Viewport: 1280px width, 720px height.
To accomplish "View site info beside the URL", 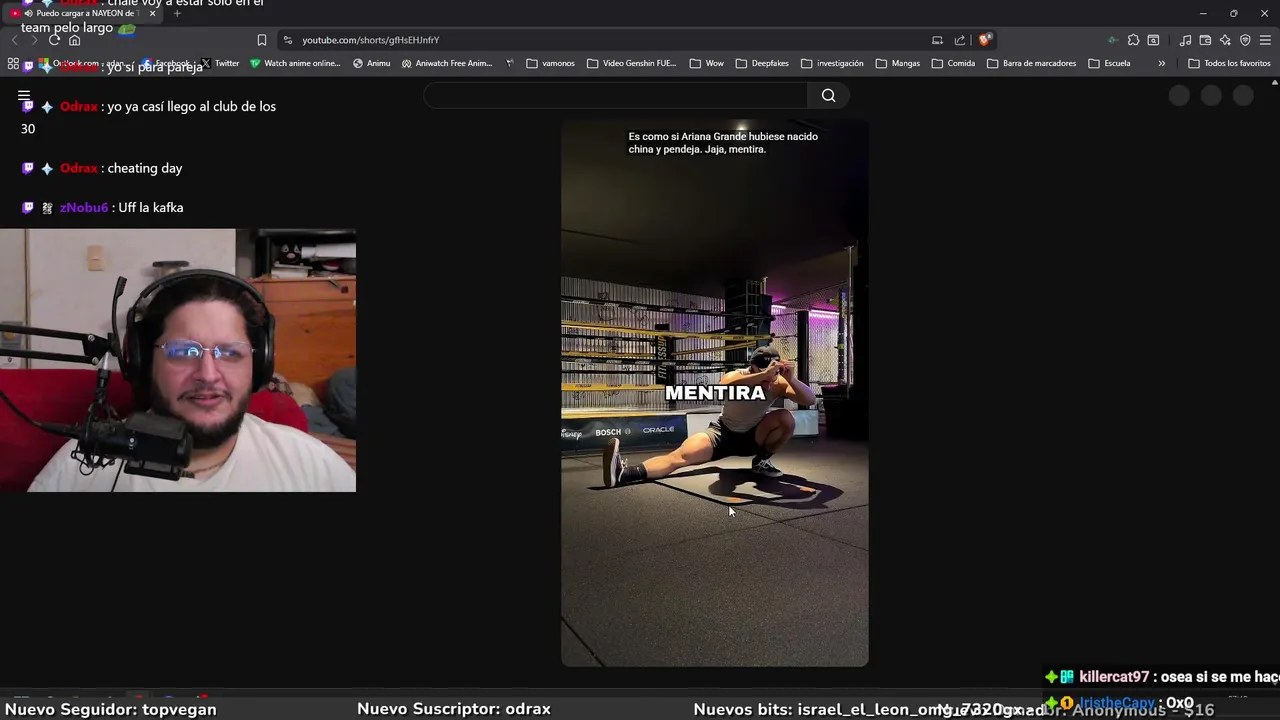I will click(x=288, y=40).
